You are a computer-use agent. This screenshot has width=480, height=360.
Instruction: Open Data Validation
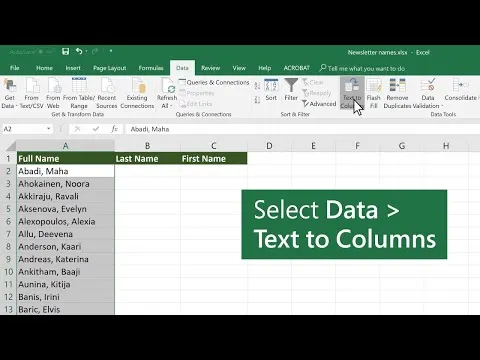(x=428, y=93)
